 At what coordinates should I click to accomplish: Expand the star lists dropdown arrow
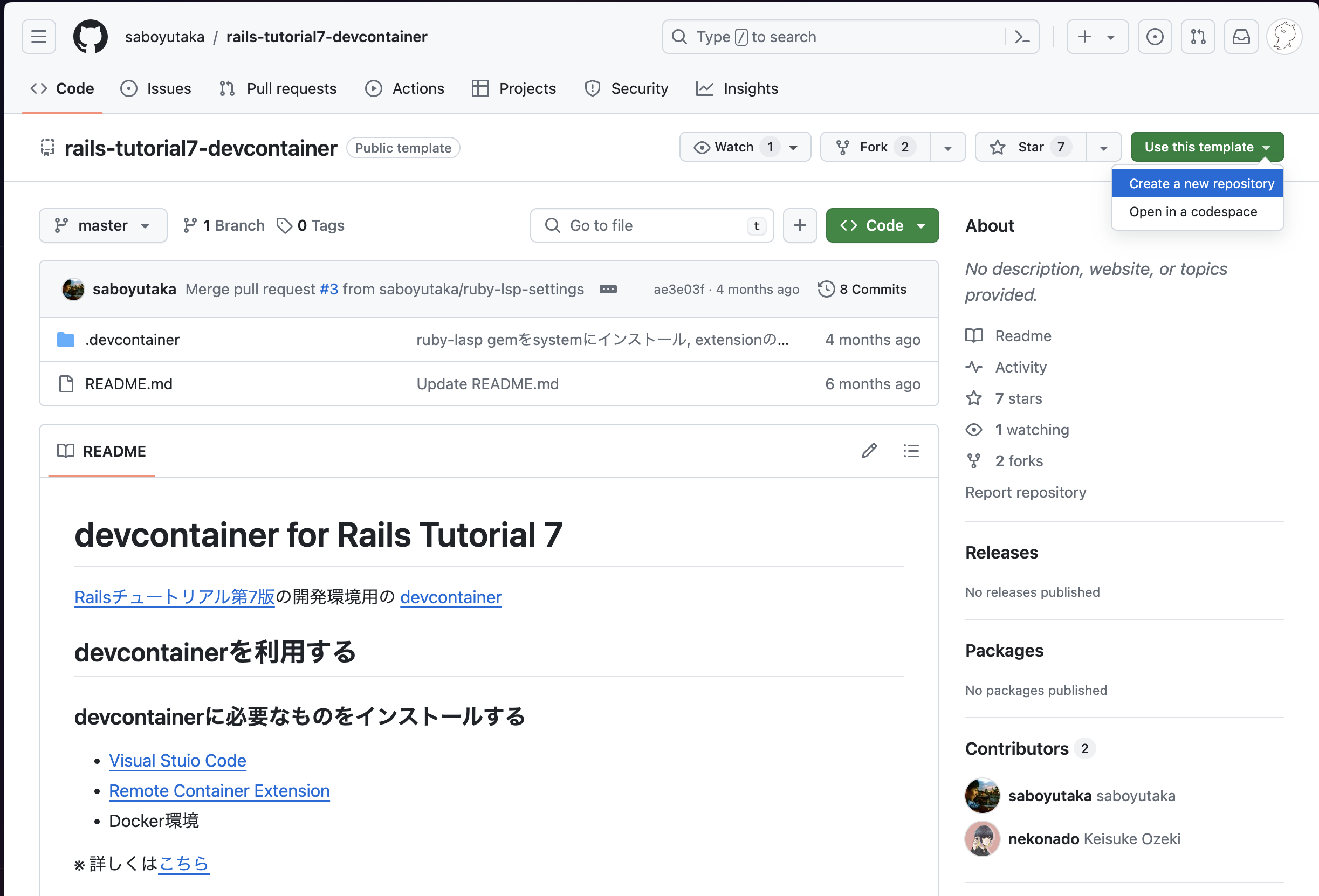[x=1103, y=147]
